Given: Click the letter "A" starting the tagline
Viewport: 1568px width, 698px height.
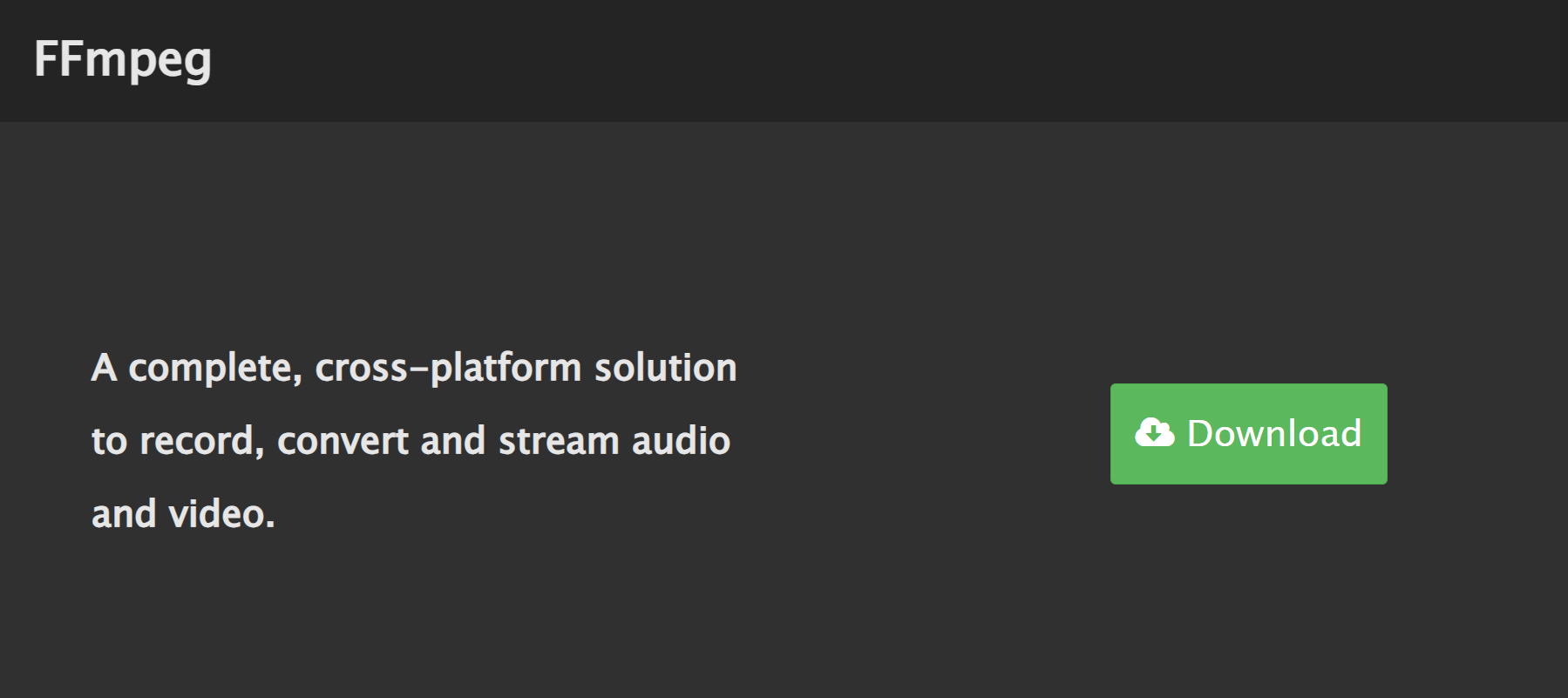Looking at the screenshot, I should click(104, 368).
